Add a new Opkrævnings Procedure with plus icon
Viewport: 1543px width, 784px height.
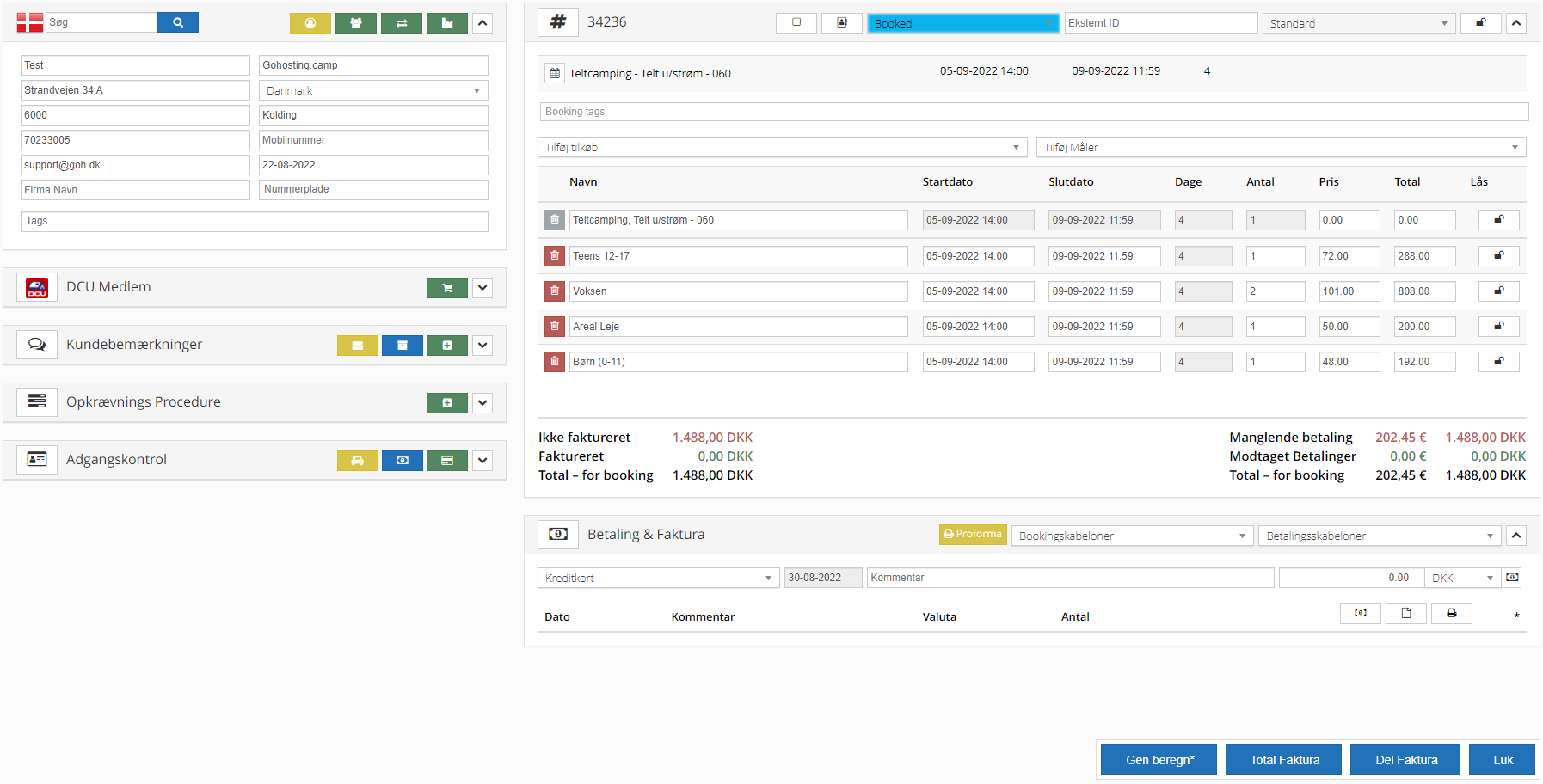coord(446,403)
